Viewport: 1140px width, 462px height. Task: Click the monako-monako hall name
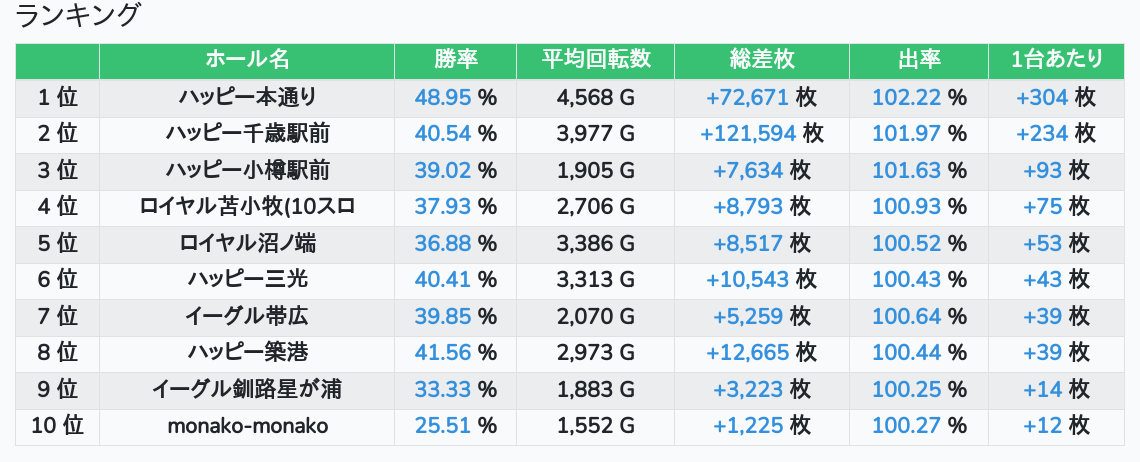point(247,426)
